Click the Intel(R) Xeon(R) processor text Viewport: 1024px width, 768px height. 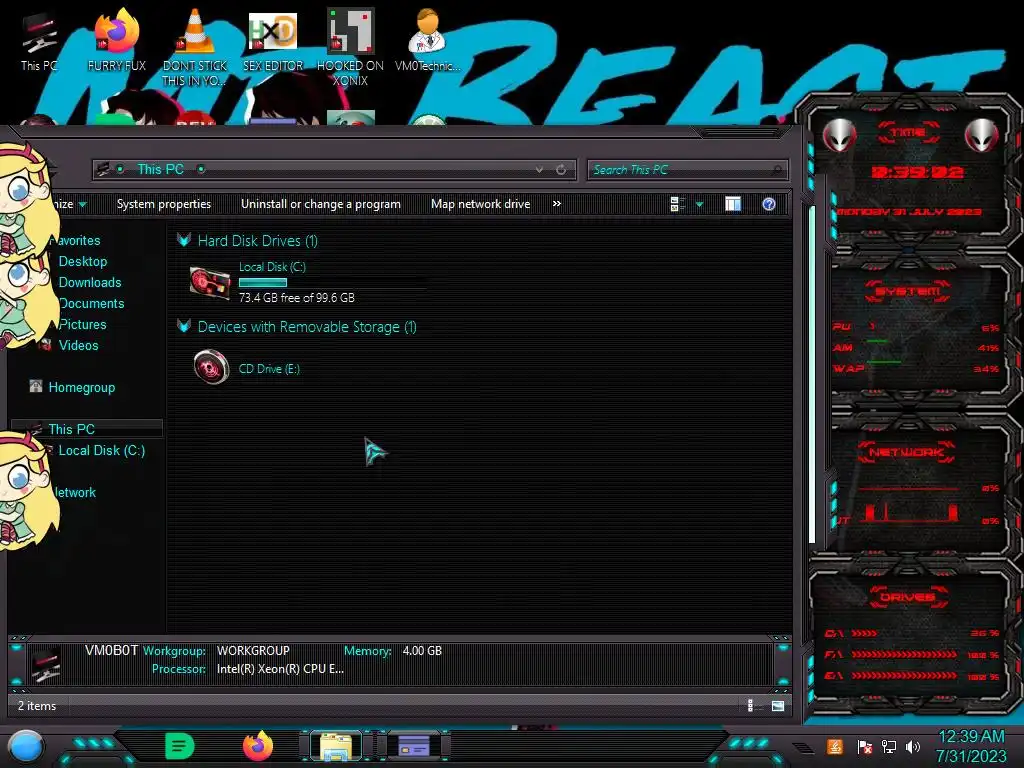(280, 669)
